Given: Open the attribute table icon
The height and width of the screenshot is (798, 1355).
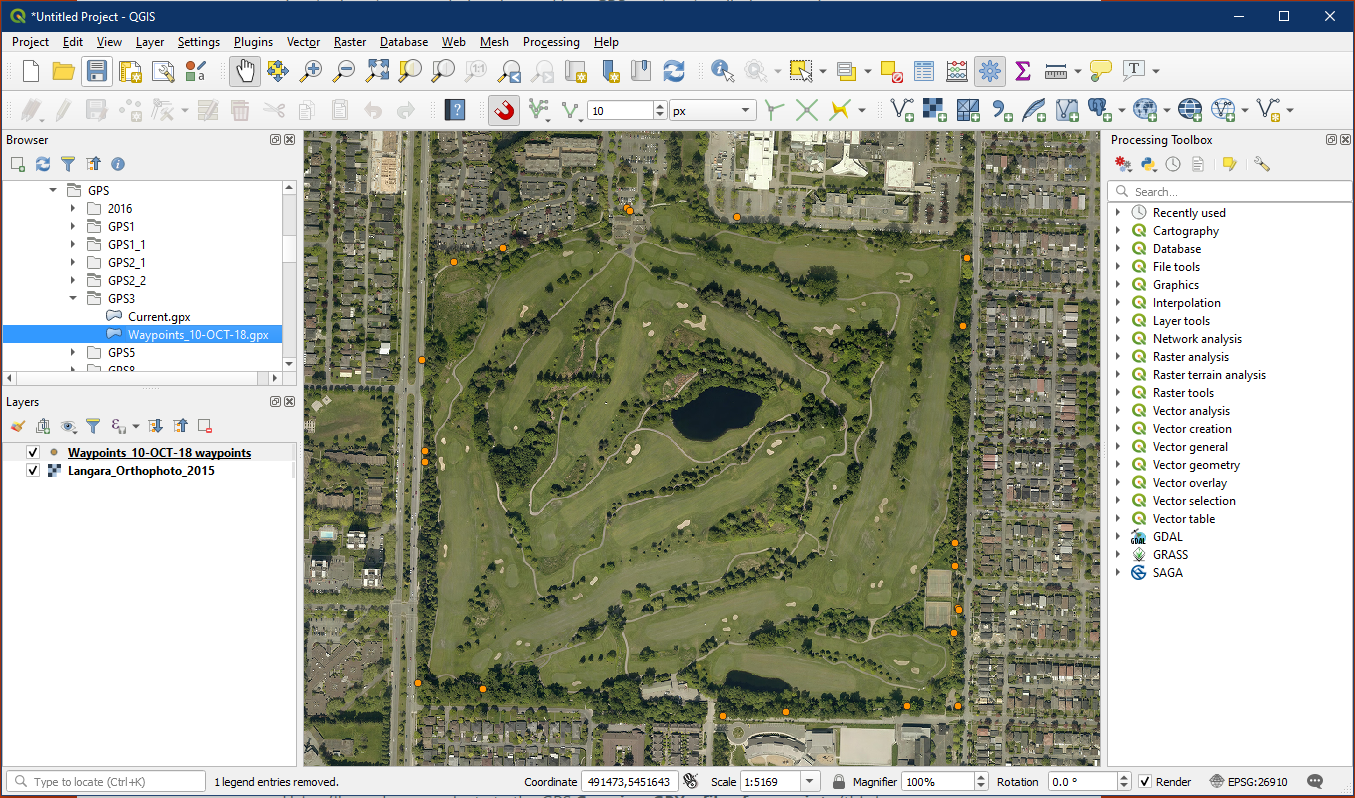Looking at the screenshot, I should pyautogui.click(x=924, y=71).
